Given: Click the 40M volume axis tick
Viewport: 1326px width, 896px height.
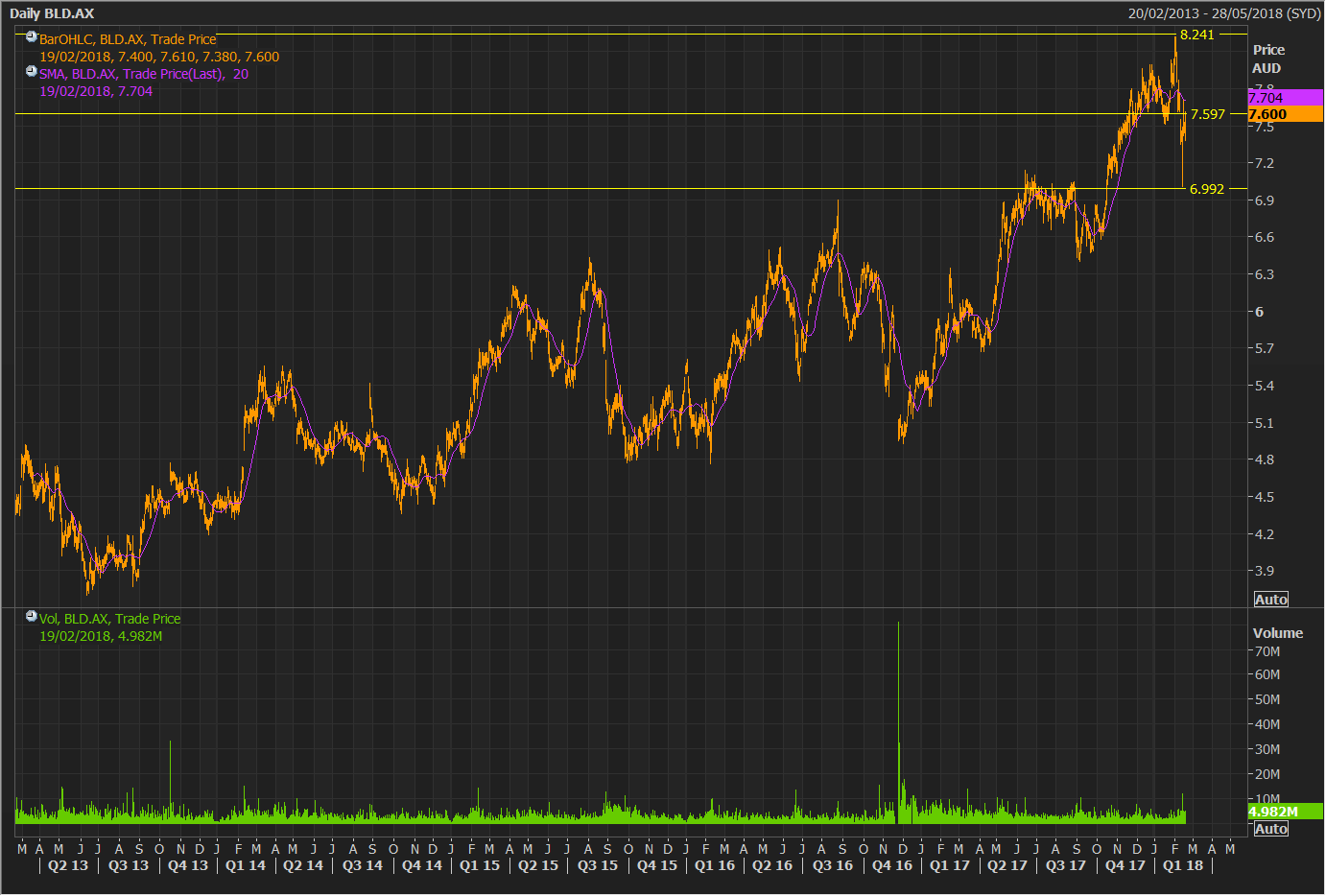Looking at the screenshot, I should pos(1267,724).
